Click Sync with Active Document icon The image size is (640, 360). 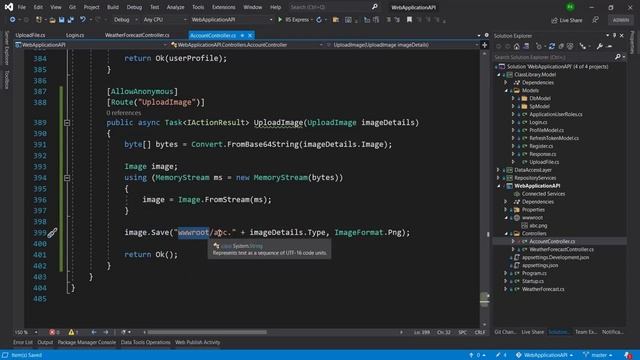tap(552, 47)
